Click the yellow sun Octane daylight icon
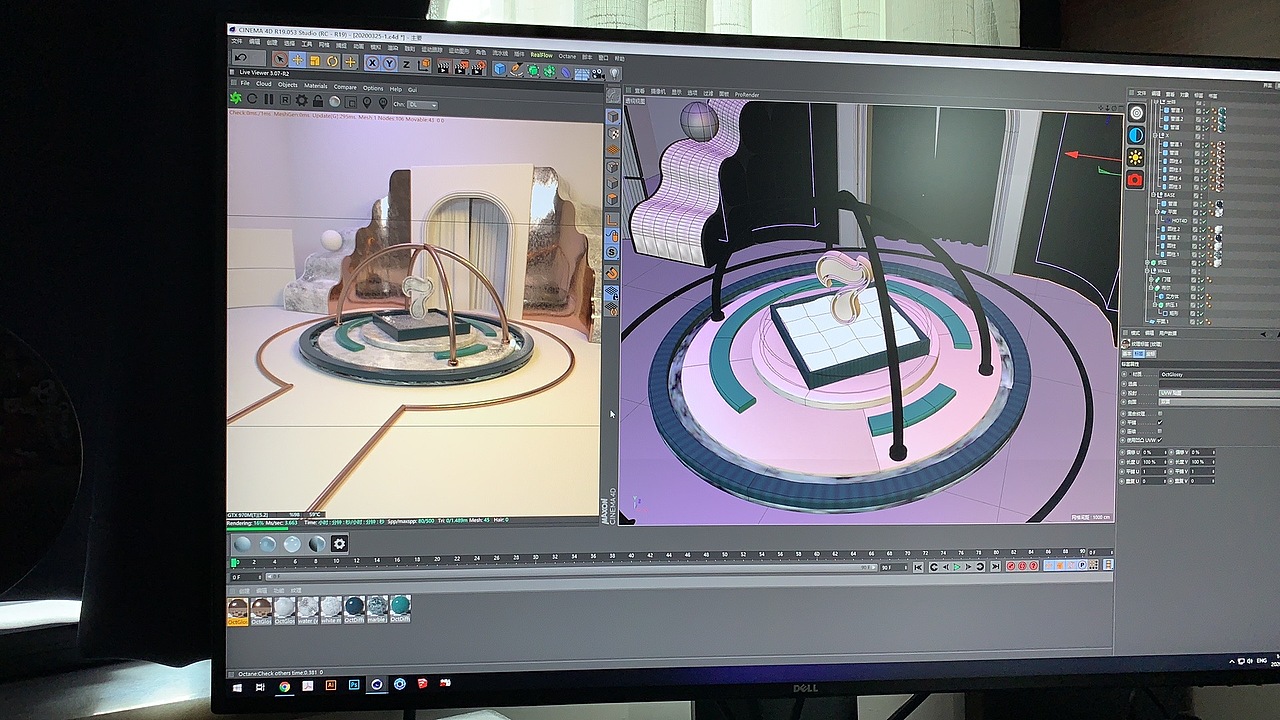 pos(1135,157)
